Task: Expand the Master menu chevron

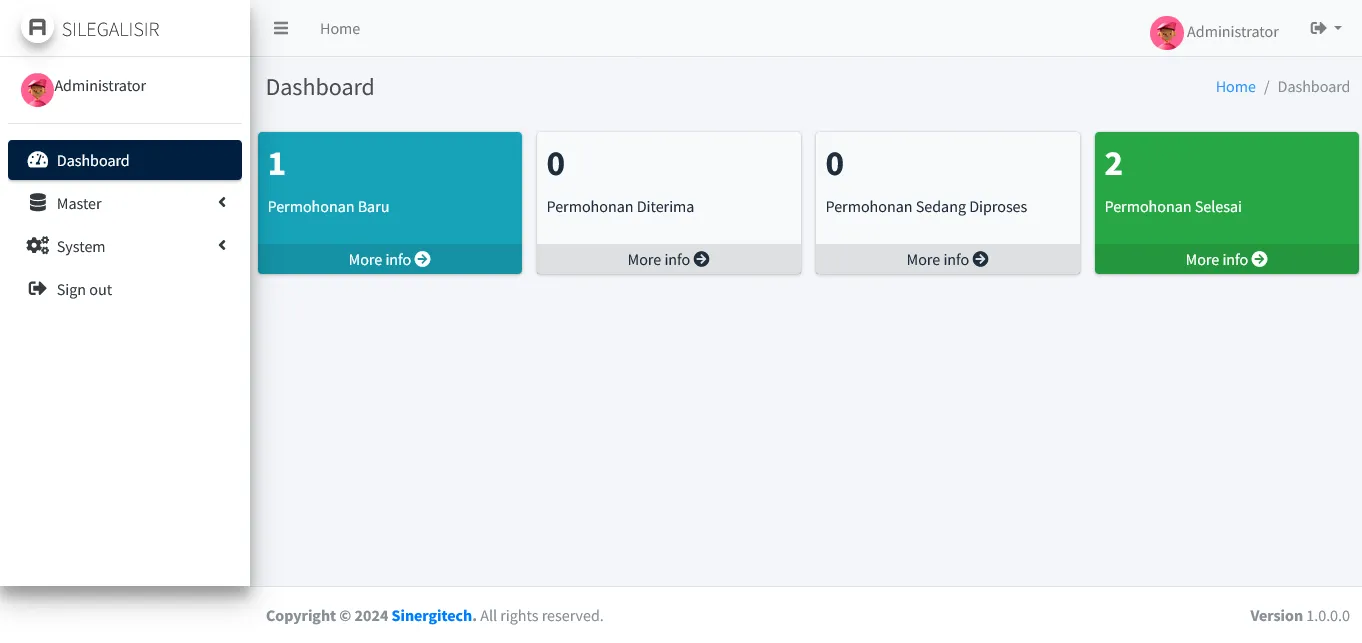Action: 222,203
